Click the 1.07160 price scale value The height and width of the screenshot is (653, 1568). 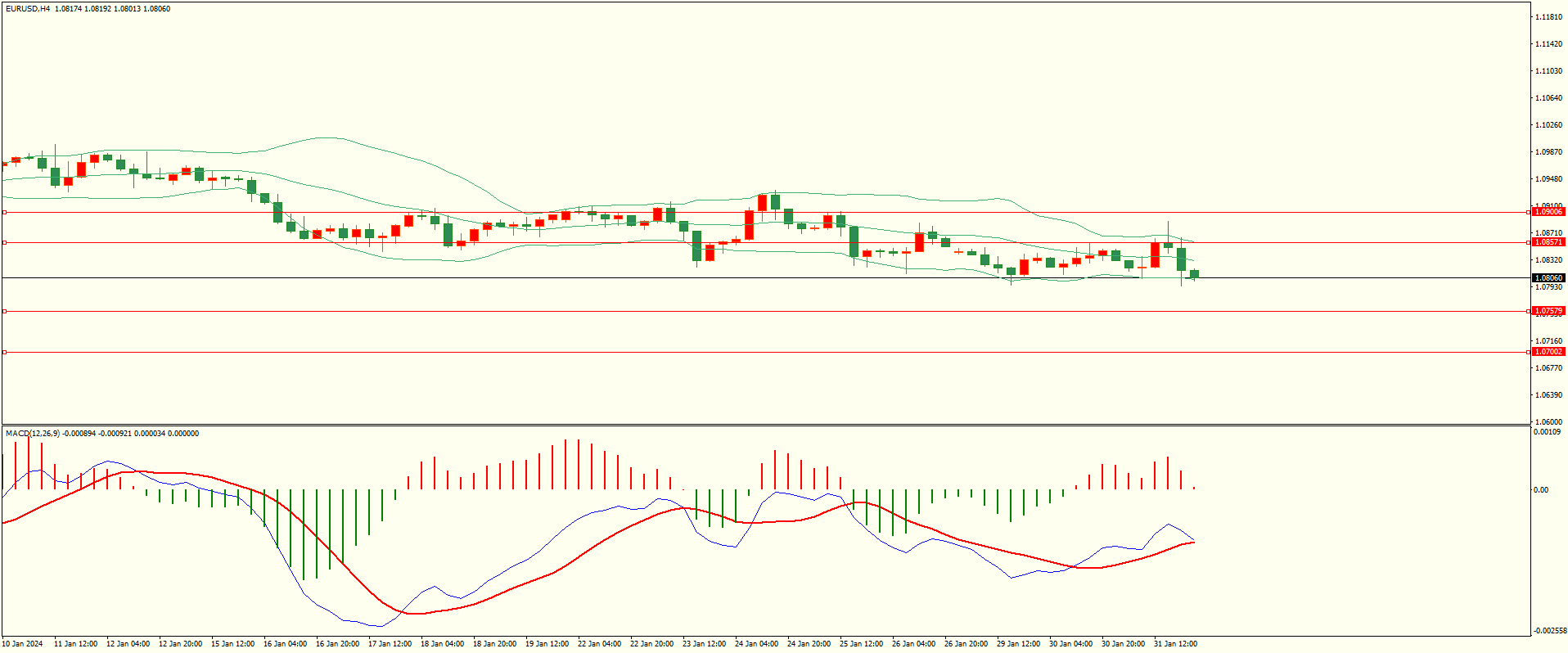coord(1548,341)
